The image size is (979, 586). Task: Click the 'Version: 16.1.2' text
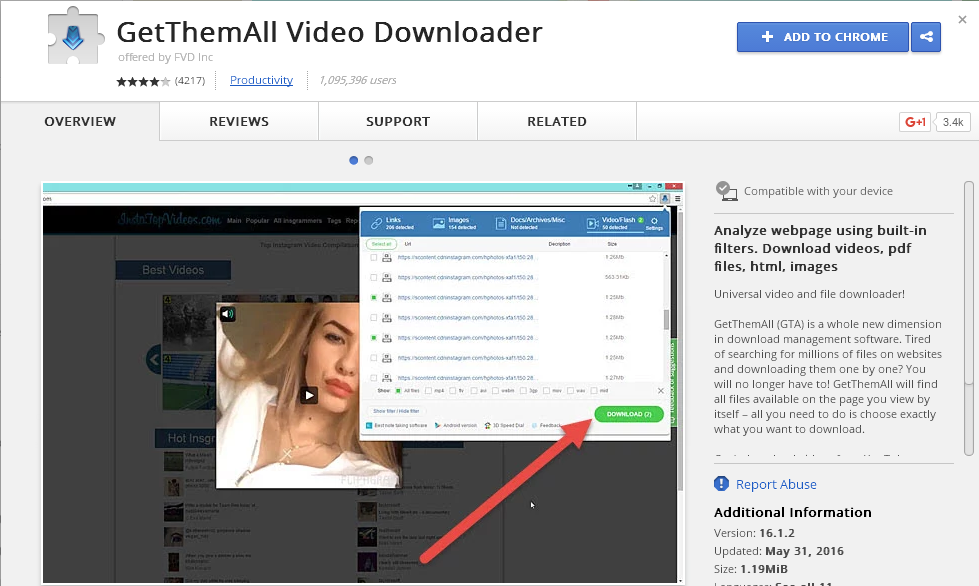(x=754, y=533)
